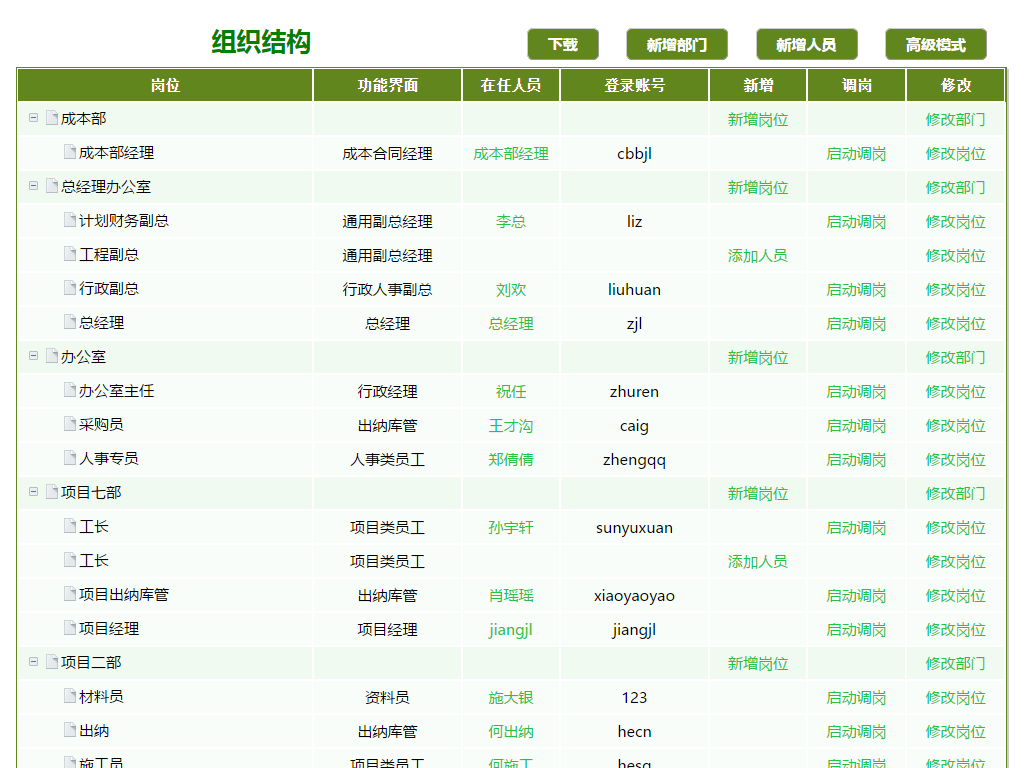Open the 刘欢 personnel link

(511, 289)
